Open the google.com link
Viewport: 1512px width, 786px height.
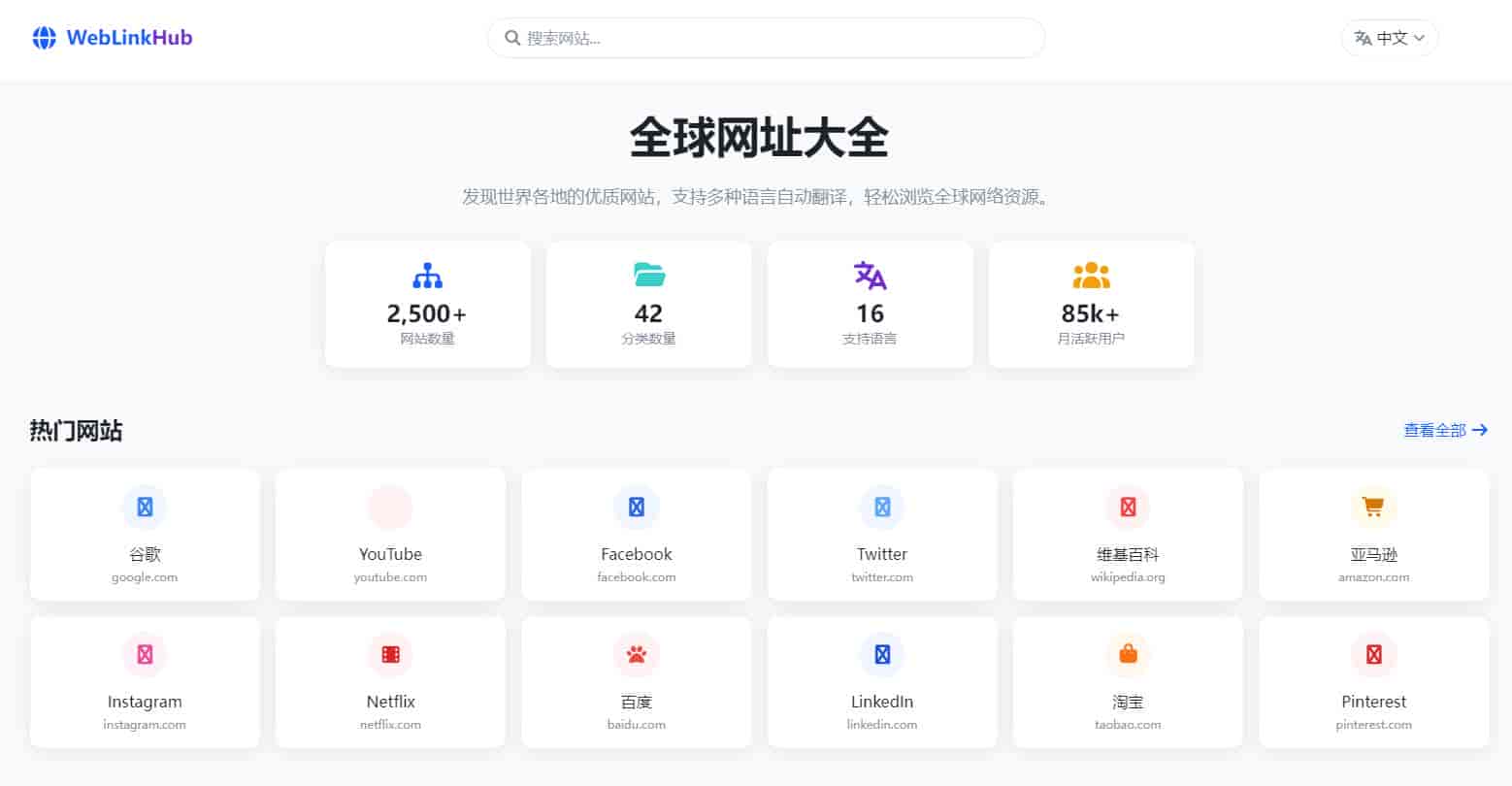(145, 577)
